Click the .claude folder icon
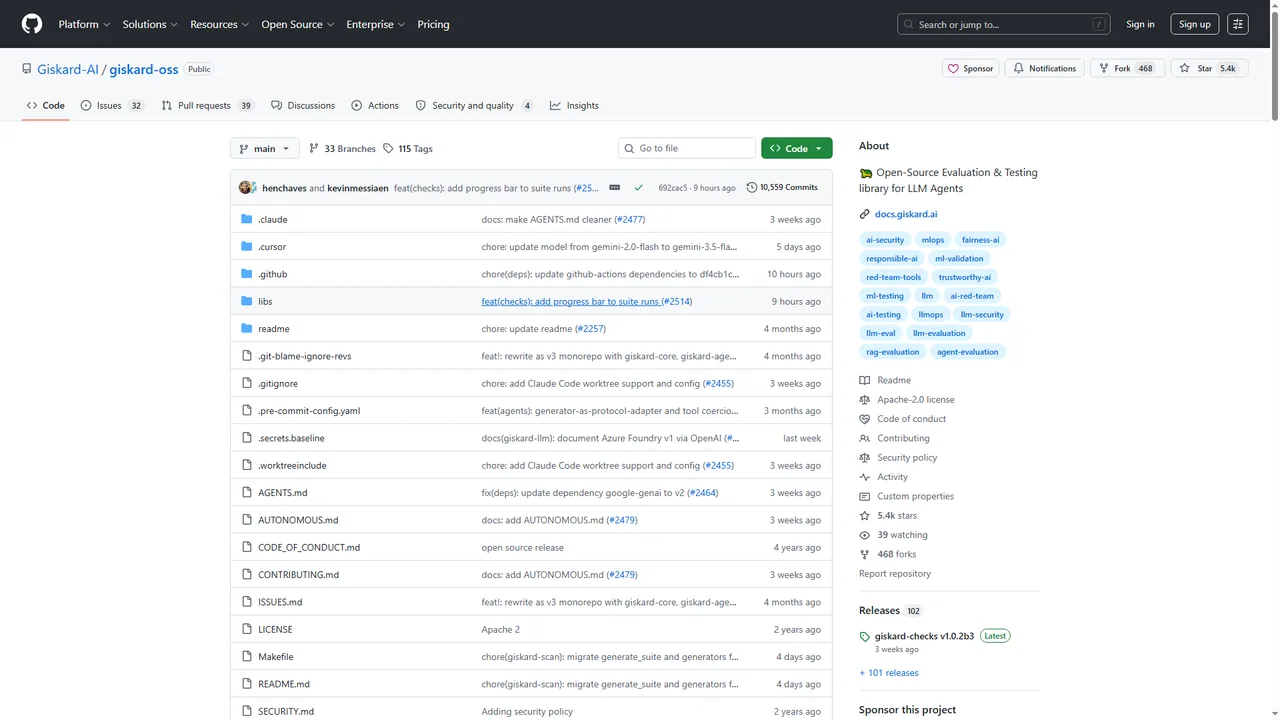This screenshot has height=720, width=1280. pos(247,219)
